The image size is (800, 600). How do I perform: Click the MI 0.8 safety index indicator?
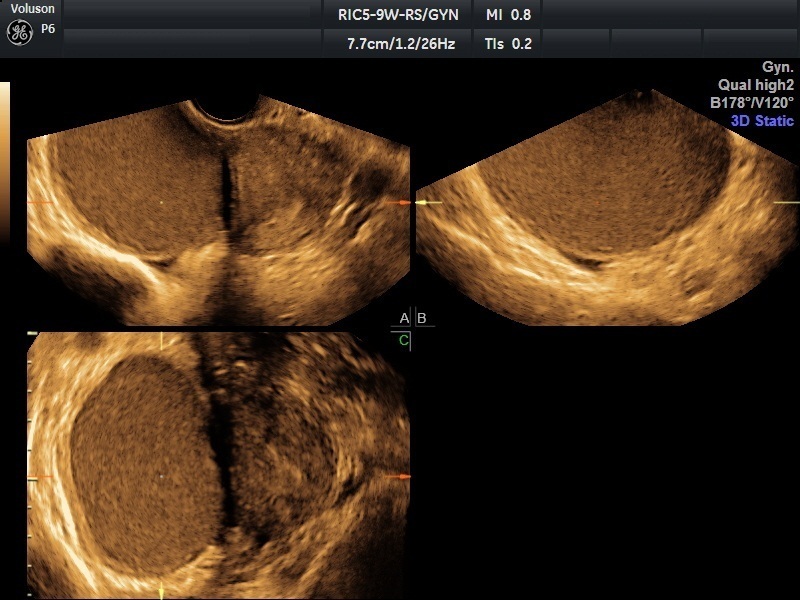[508, 15]
